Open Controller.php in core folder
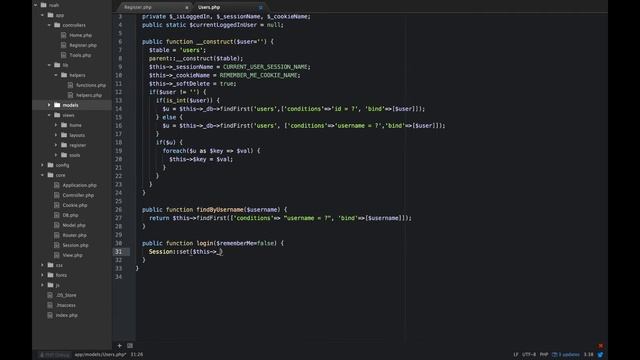 click(x=78, y=195)
